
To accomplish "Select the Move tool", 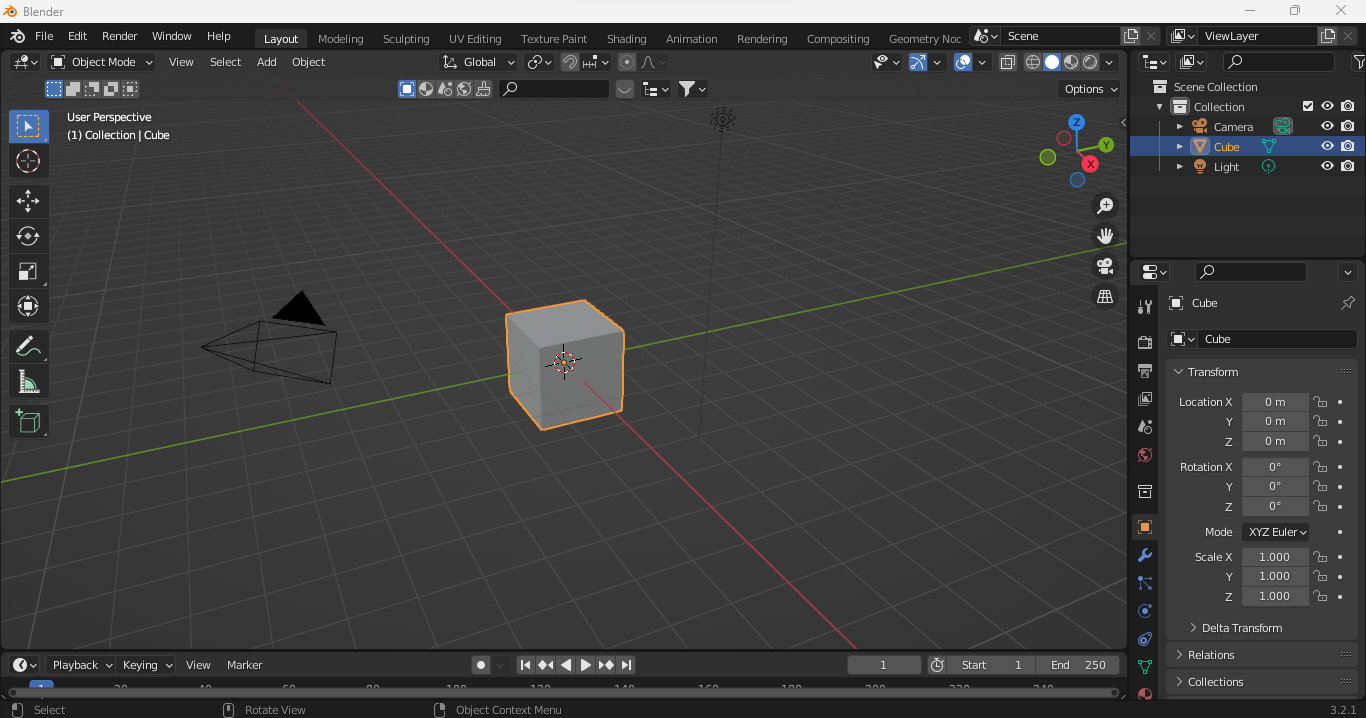I will tap(28, 201).
